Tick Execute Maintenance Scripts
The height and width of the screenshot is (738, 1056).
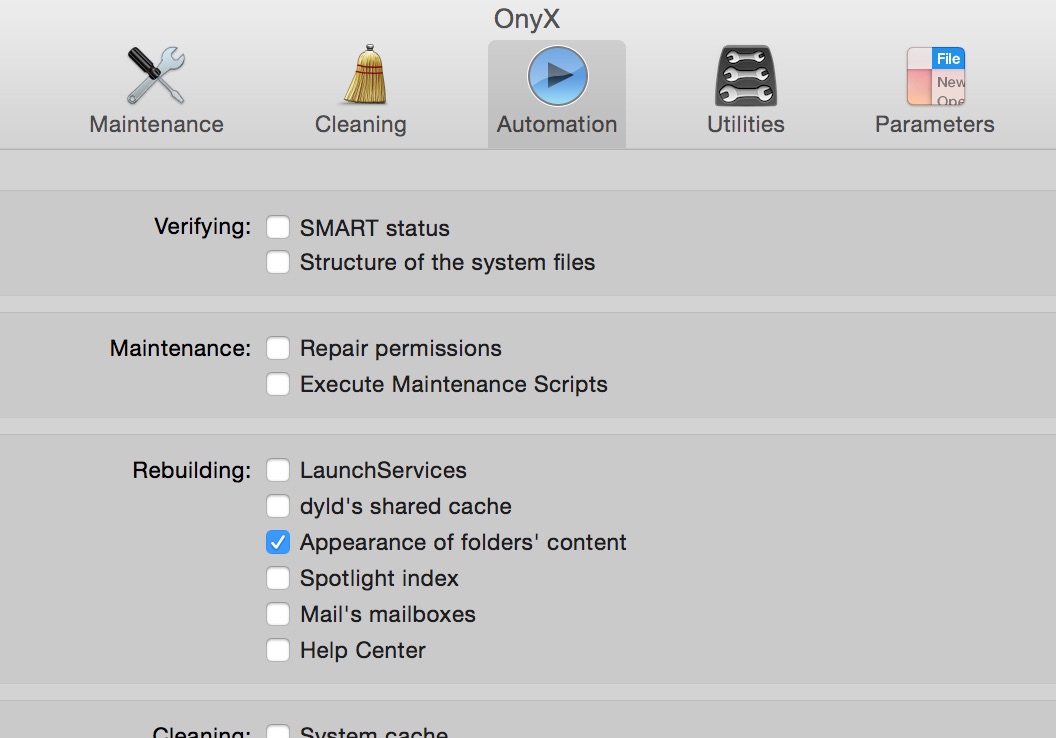click(x=278, y=385)
